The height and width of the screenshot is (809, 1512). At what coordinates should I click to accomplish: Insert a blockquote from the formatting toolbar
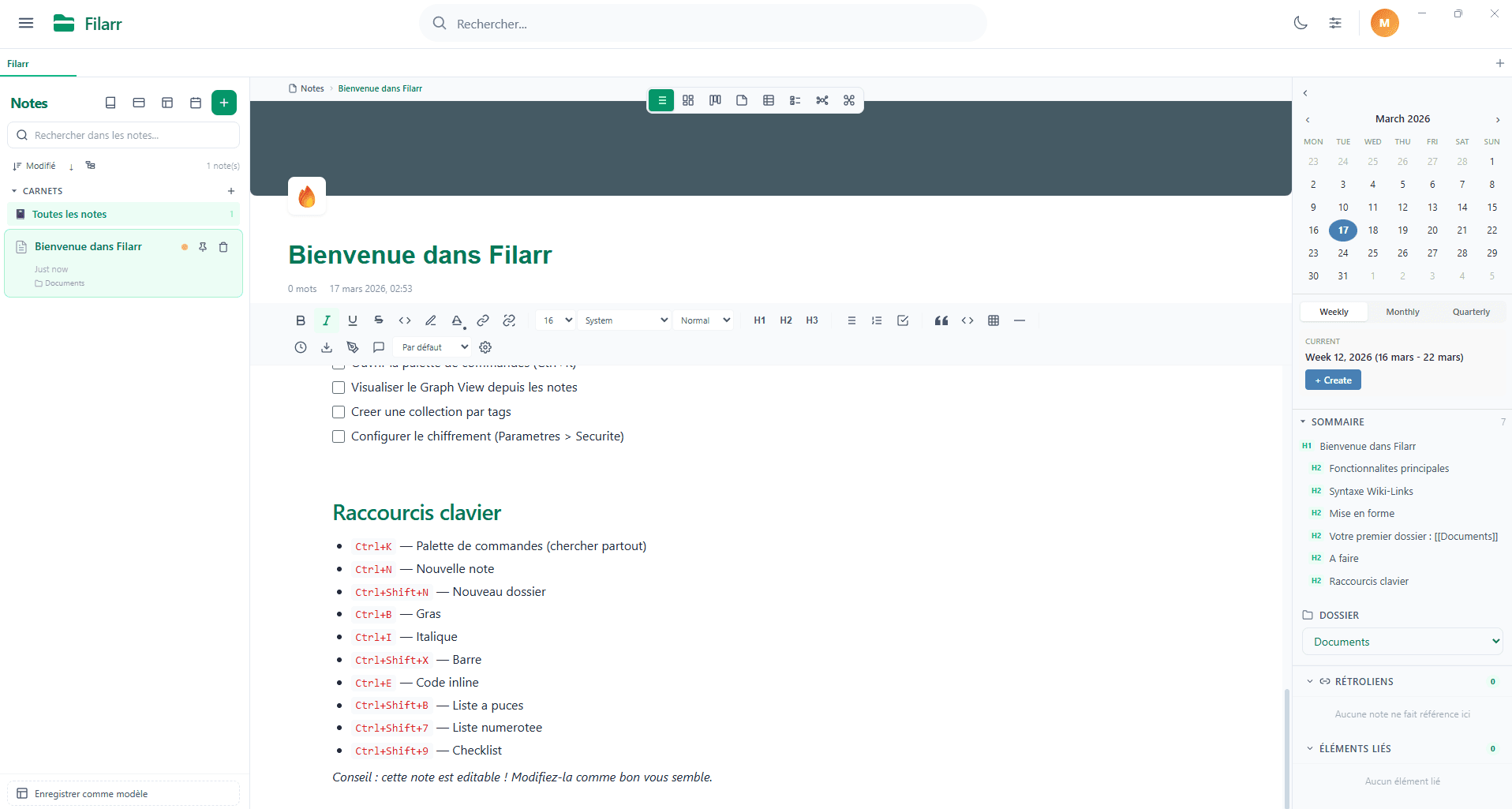[941, 320]
